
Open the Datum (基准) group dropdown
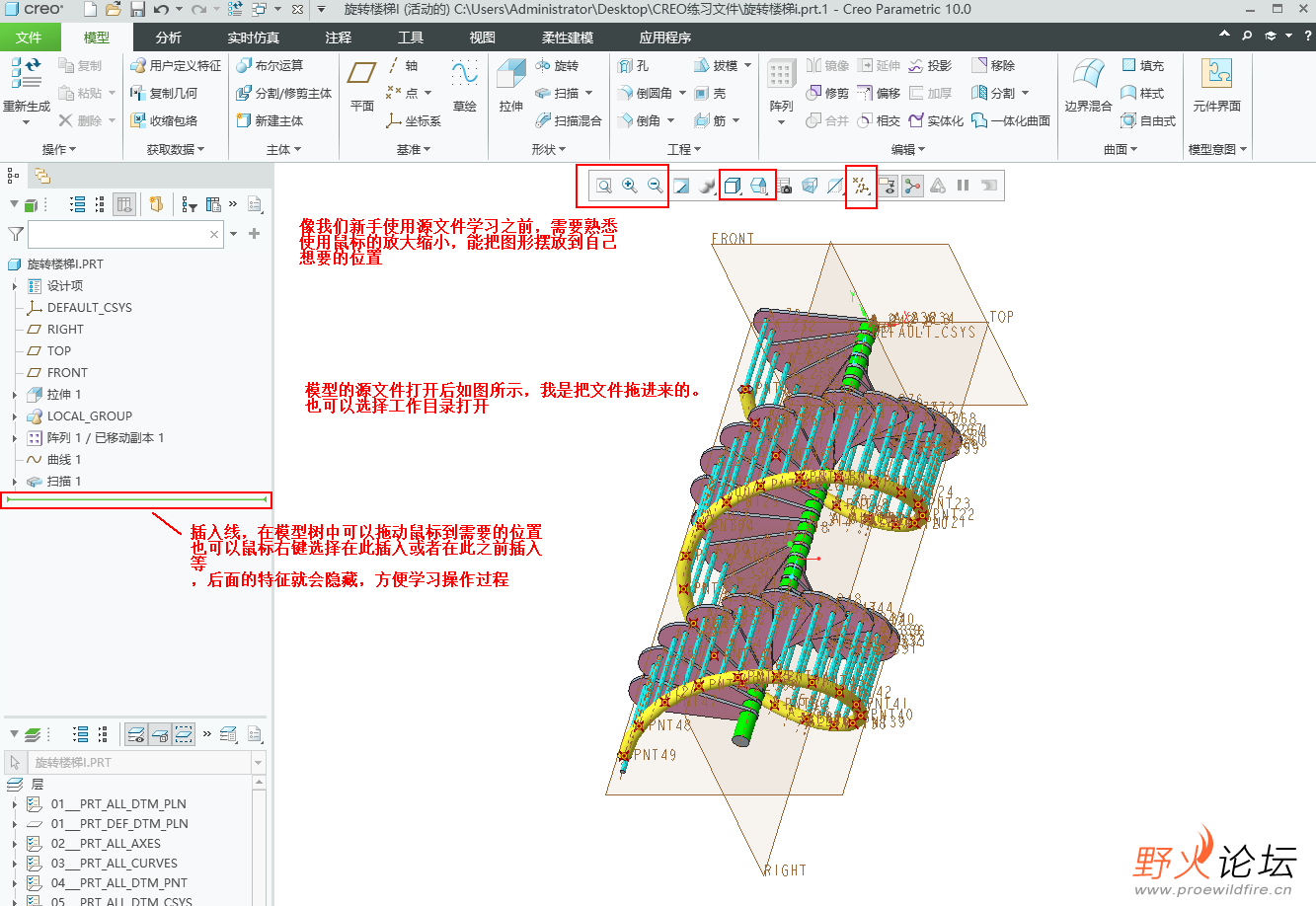414,149
